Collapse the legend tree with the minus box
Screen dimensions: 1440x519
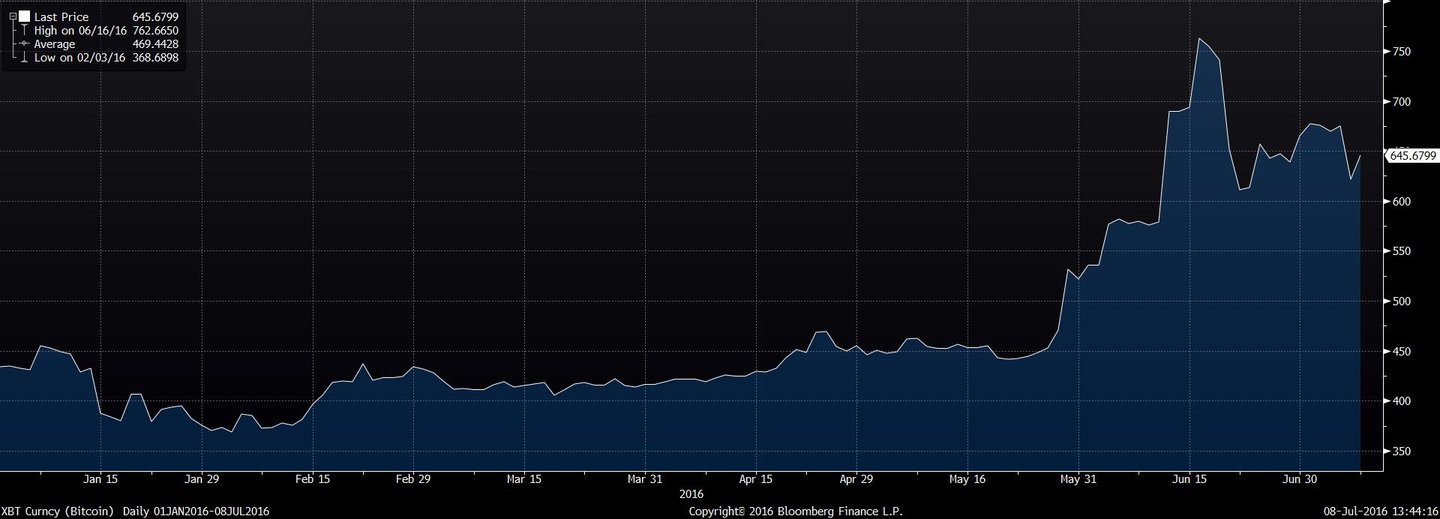pyautogui.click(x=13, y=17)
